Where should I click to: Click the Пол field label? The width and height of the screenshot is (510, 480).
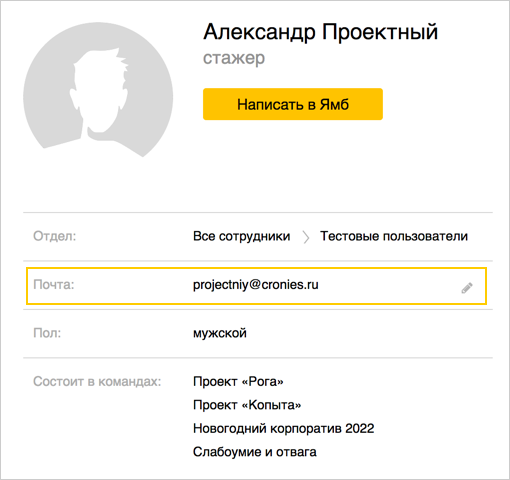coord(47,333)
